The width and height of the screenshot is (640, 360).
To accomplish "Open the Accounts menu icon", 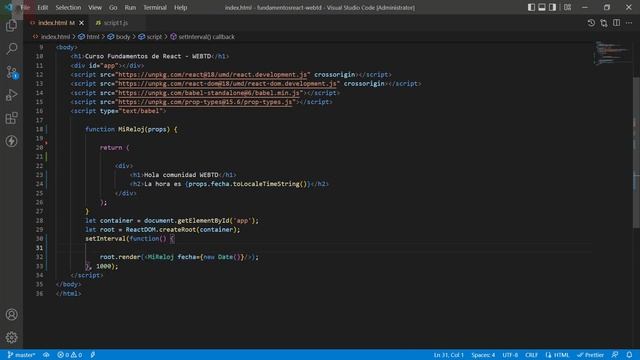I will click(11, 314).
